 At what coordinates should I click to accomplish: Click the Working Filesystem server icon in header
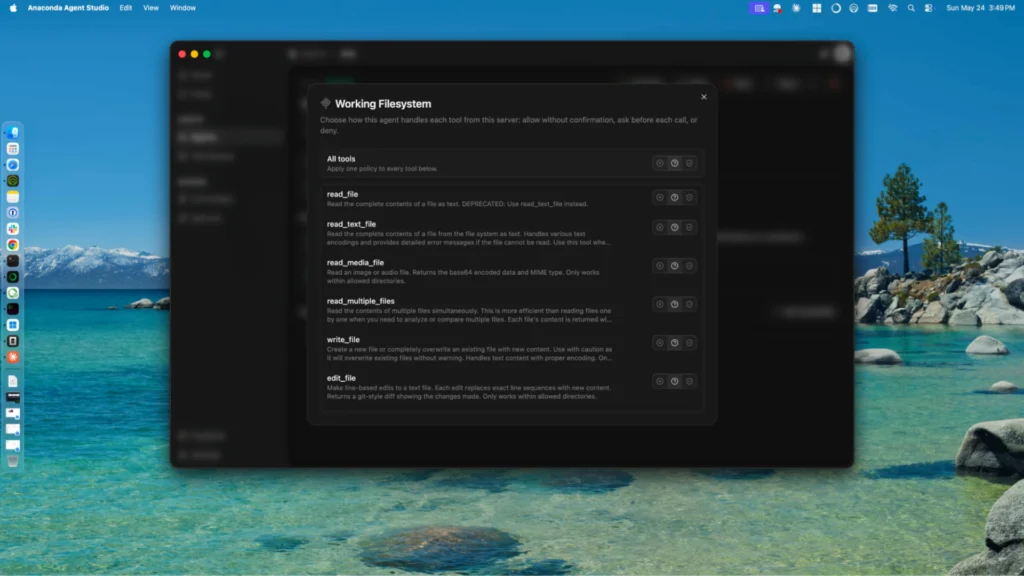pos(325,103)
